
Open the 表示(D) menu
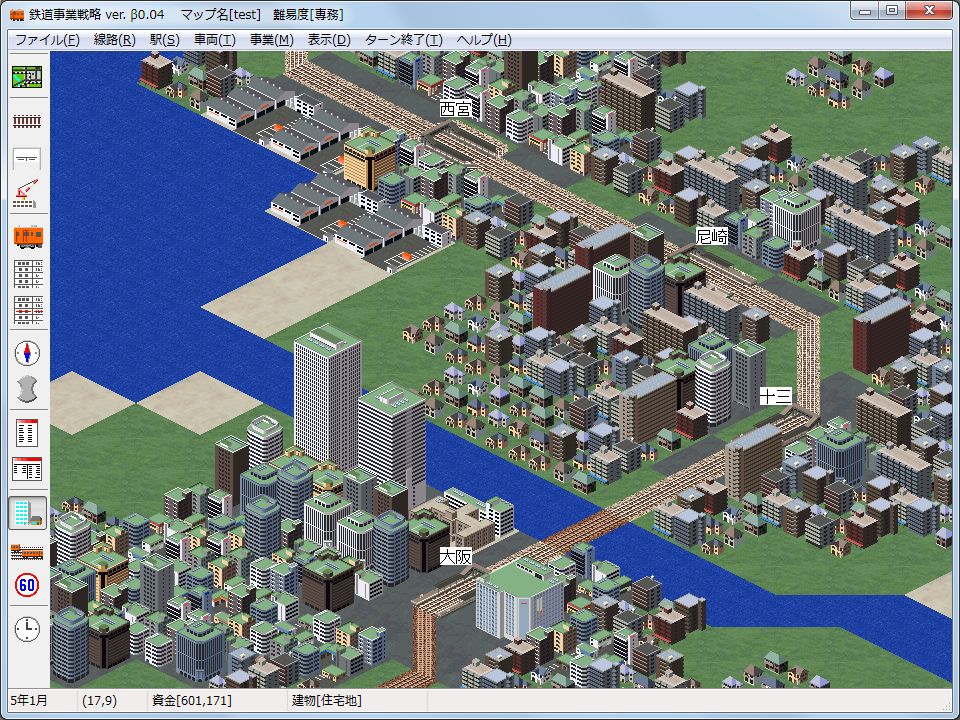[329, 40]
